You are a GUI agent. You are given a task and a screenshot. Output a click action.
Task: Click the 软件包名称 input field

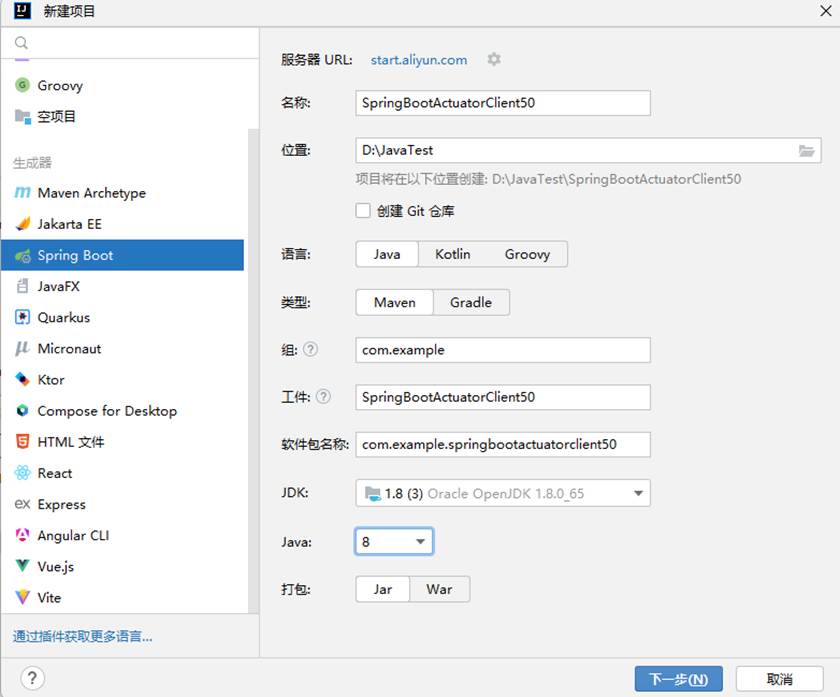[x=502, y=444]
